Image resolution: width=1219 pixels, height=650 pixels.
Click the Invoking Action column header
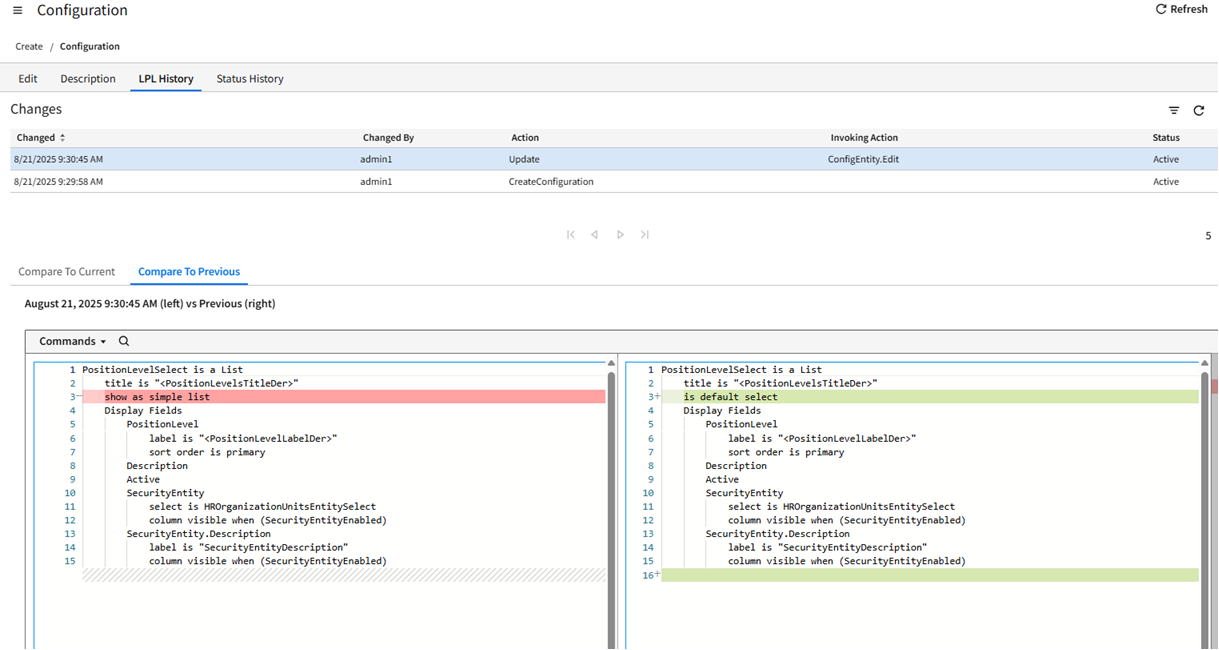pos(864,138)
